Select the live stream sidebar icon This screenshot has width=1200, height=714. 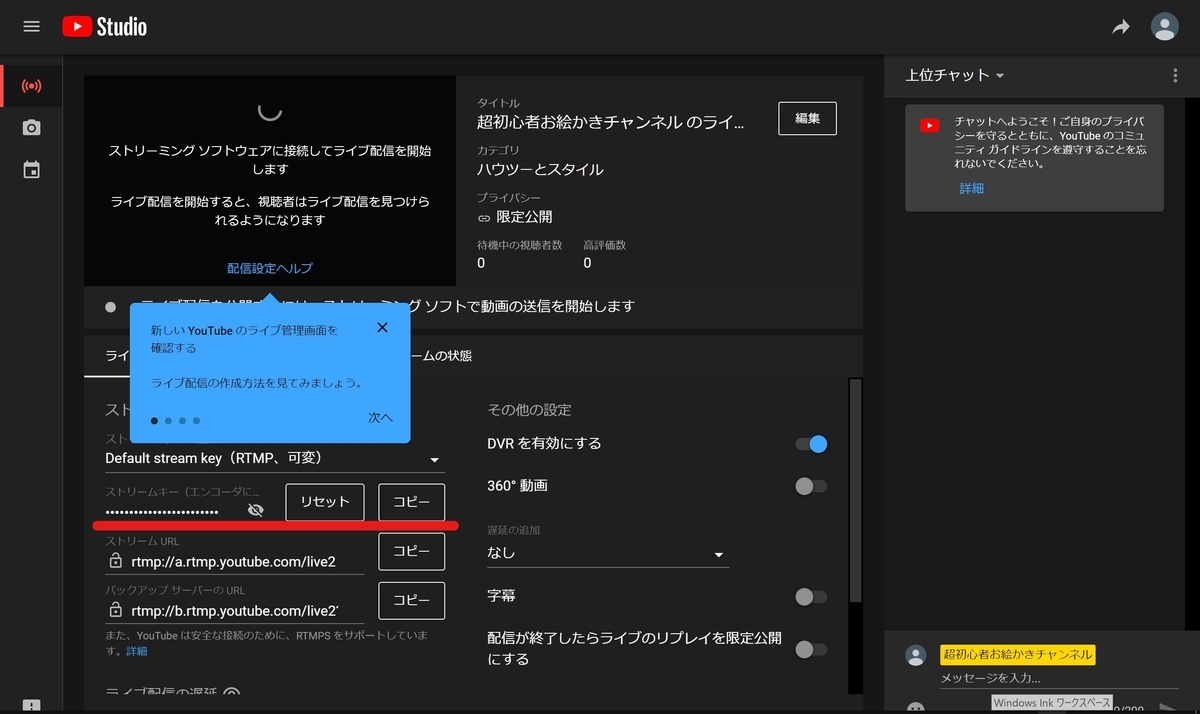coord(32,86)
